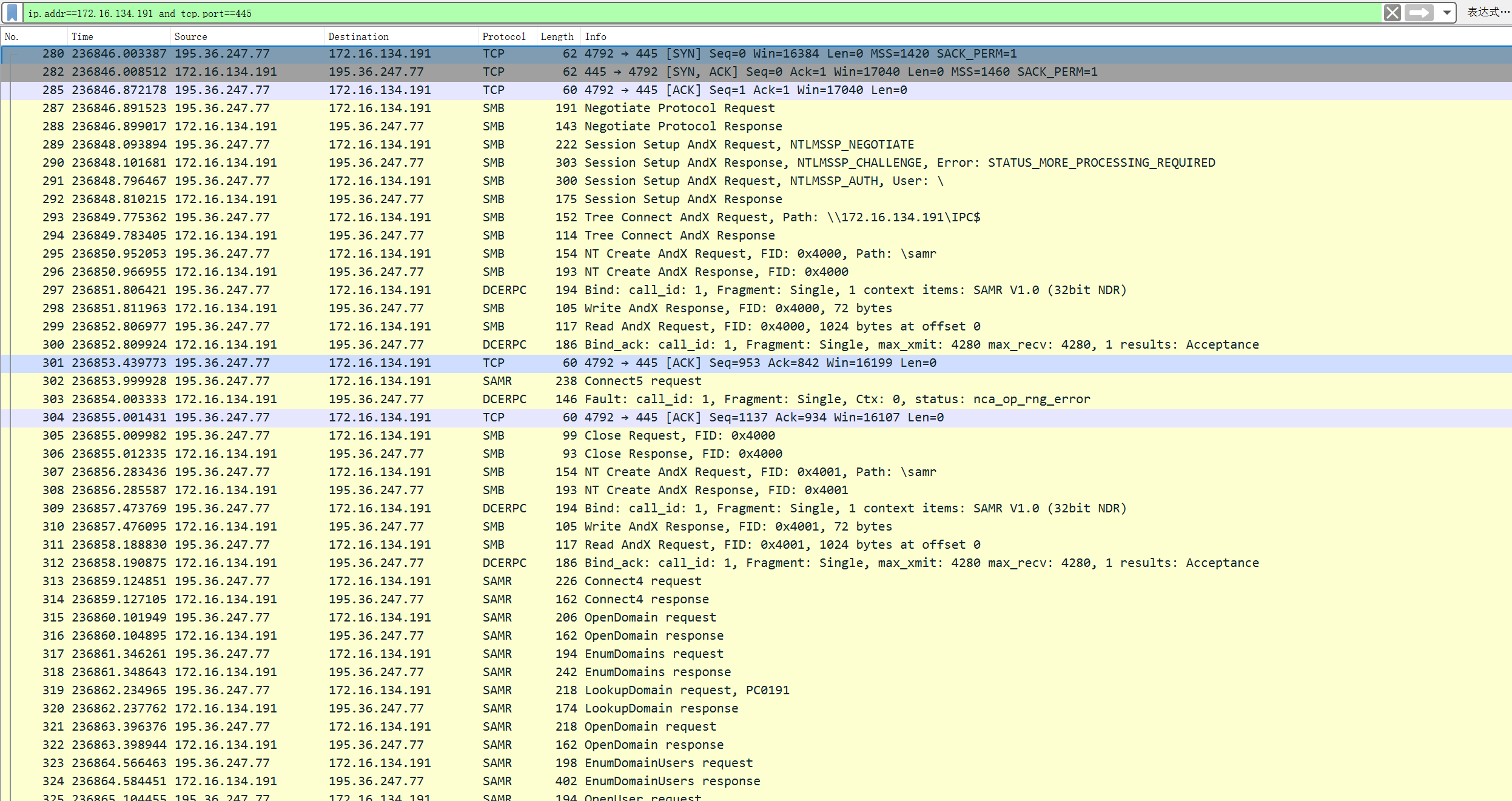The width and height of the screenshot is (1512, 801).
Task: Clear the display filter with X
Action: point(1392,13)
